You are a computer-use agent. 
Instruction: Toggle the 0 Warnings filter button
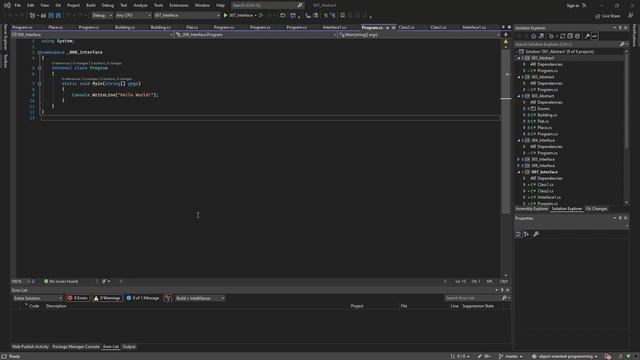pyautogui.click(x=107, y=298)
